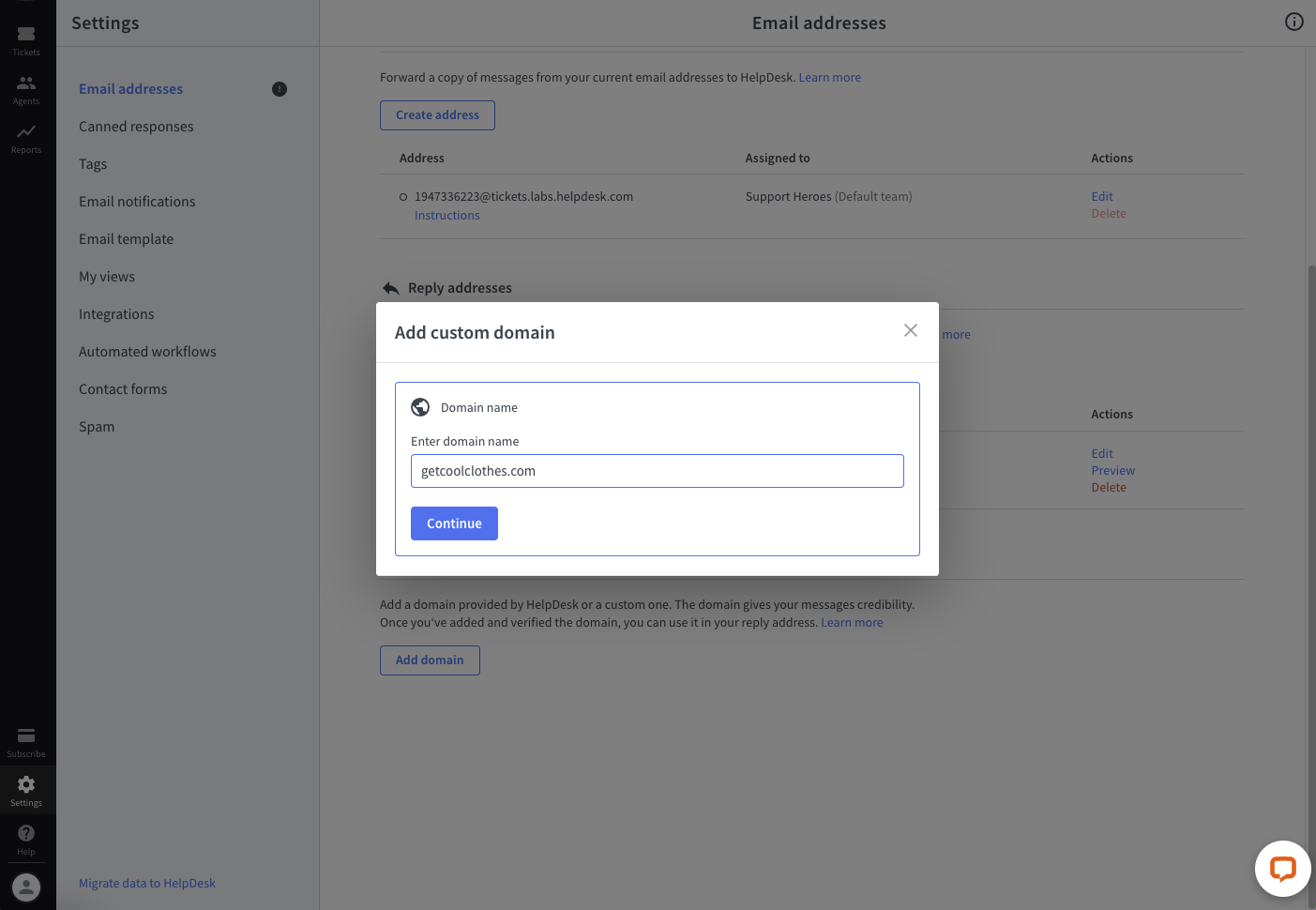The height and width of the screenshot is (910, 1316).
Task: Click the profile avatar at bottom left
Action: point(25,887)
